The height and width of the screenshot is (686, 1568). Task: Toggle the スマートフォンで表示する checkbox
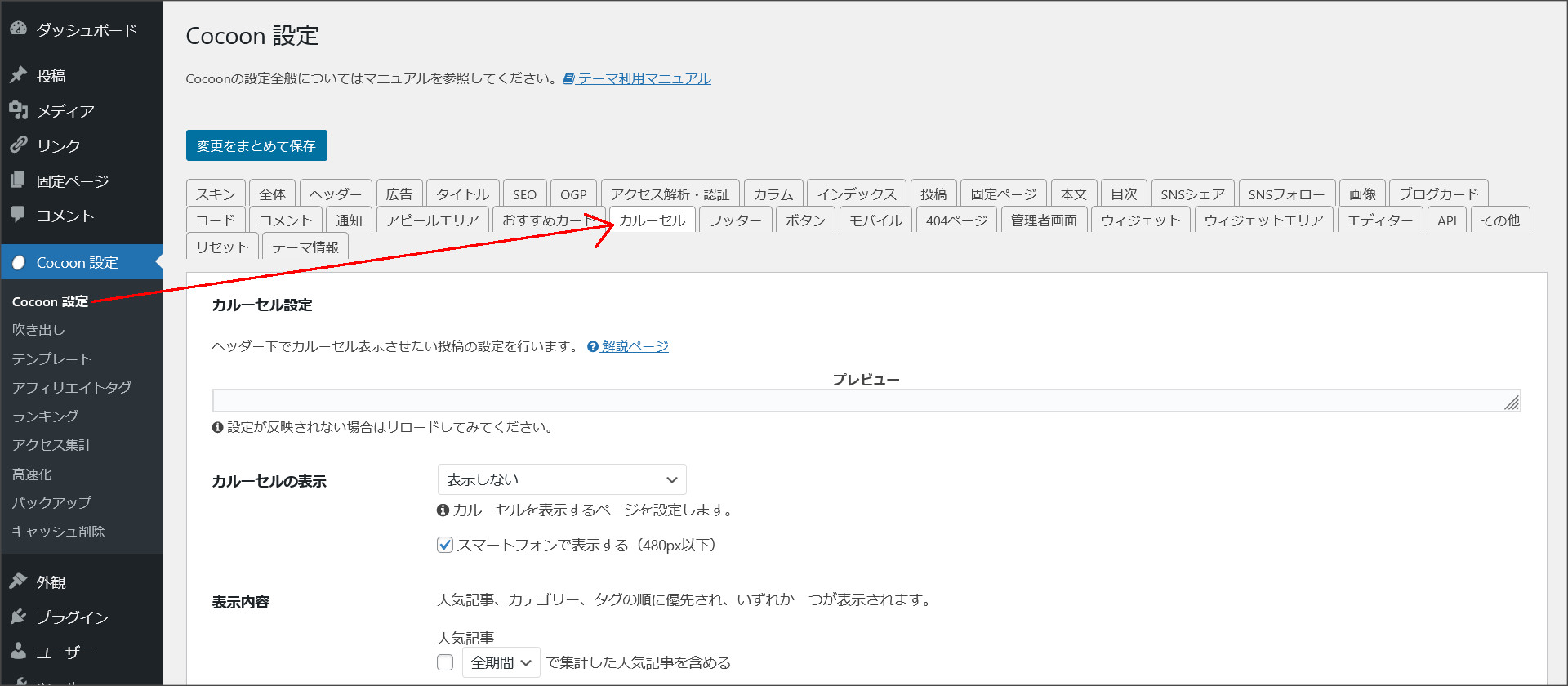click(x=445, y=545)
